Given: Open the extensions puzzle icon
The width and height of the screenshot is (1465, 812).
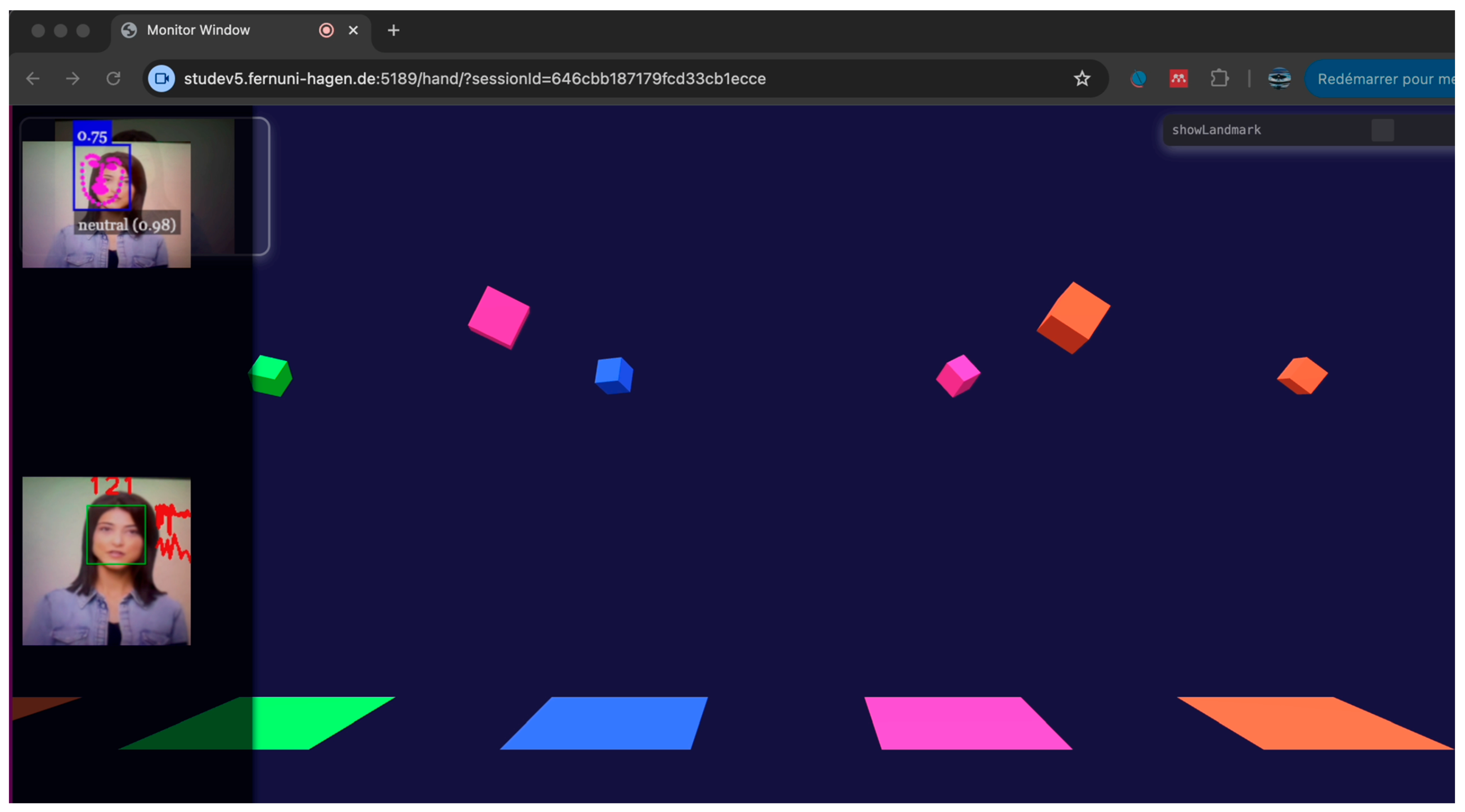Looking at the screenshot, I should point(1219,78).
